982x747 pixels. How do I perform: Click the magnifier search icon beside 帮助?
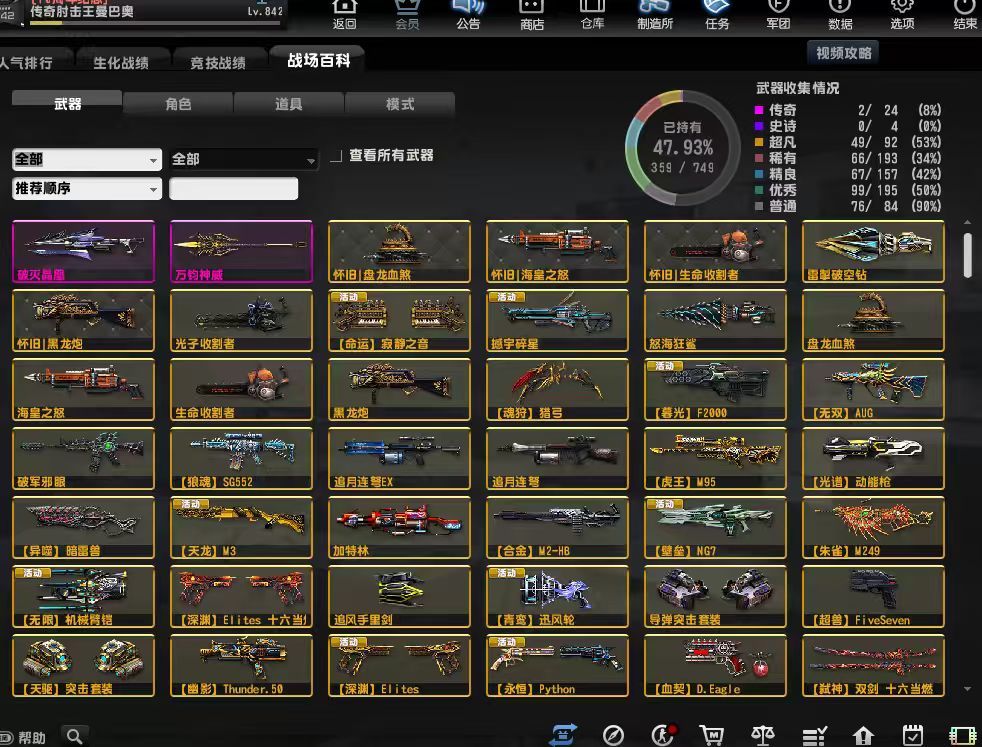coord(75,736)
